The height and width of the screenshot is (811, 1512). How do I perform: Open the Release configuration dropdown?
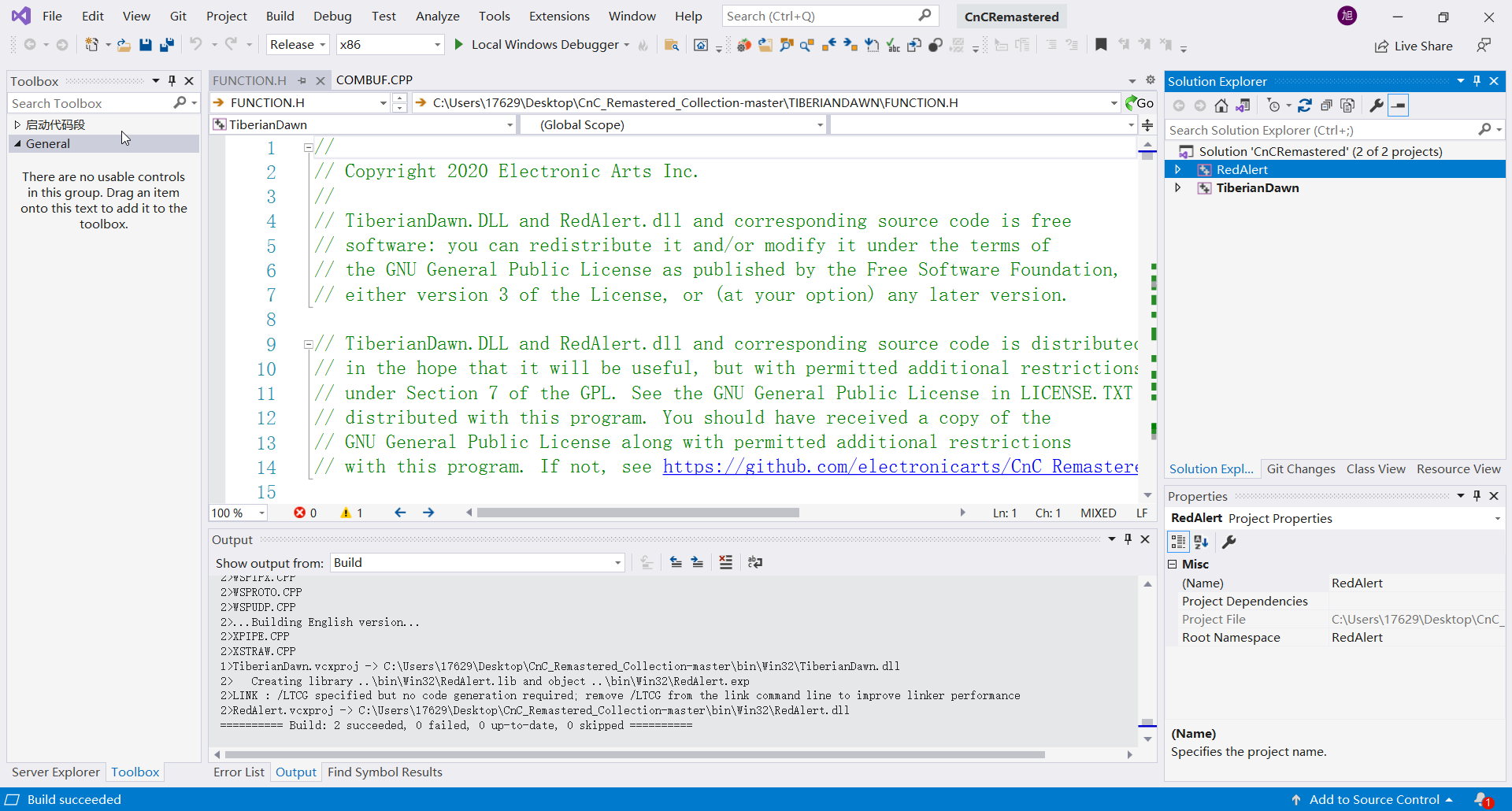coord(298,45)
